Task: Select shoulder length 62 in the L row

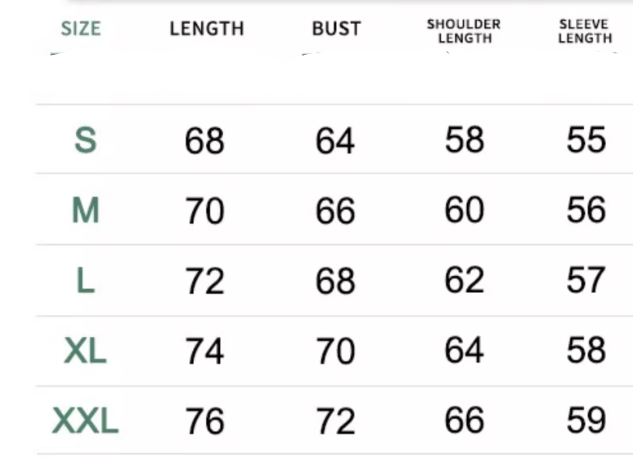Action: click(464, 280)
